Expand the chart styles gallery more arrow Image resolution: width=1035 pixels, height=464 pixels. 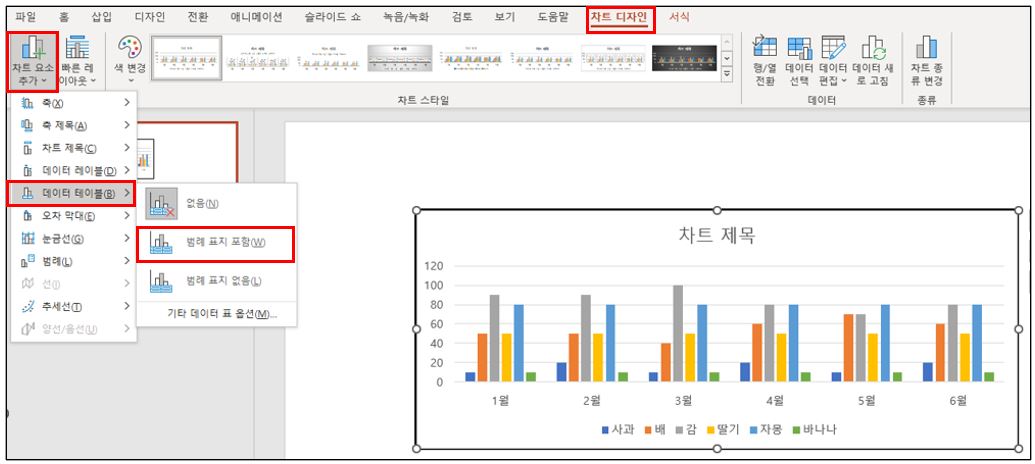(727, 74)
